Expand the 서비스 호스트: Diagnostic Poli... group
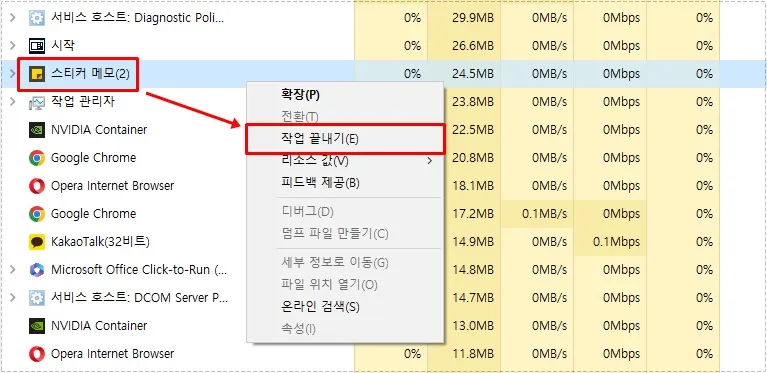767x373 pixels. click(13, 18)
